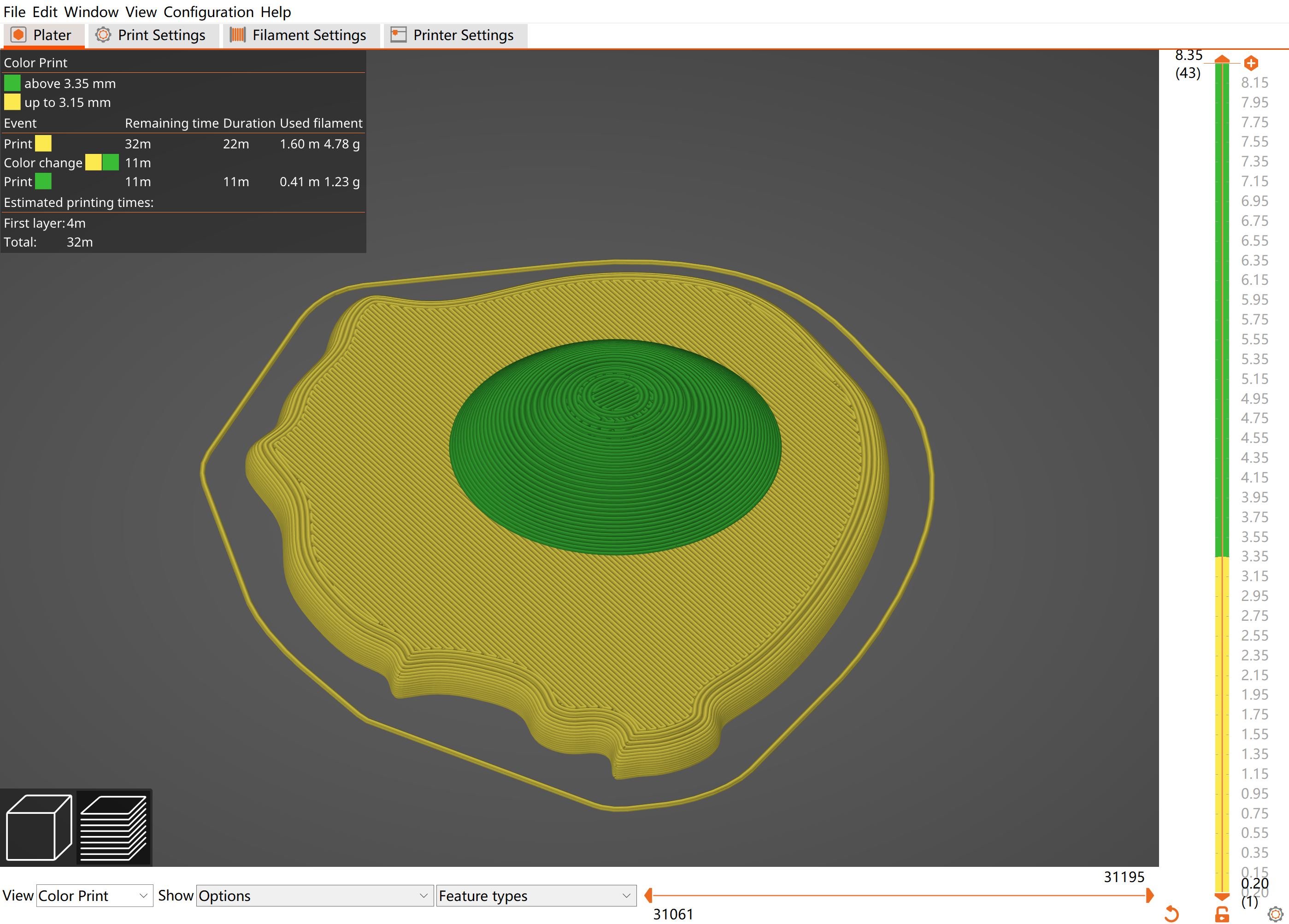Click the green dome on the 3D model
1289x924 pixels.
pos(615,447)
